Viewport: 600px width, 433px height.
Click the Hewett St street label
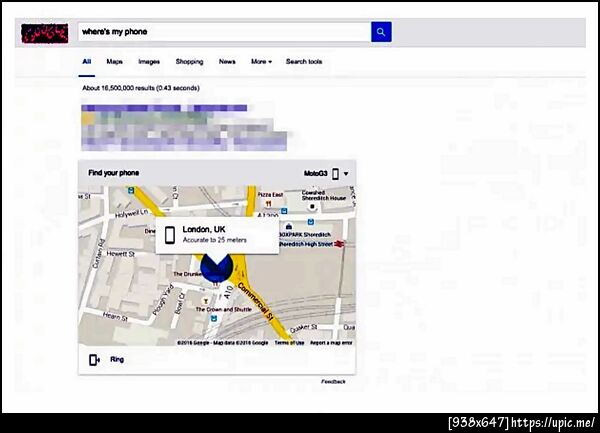(x=121, y=254)
